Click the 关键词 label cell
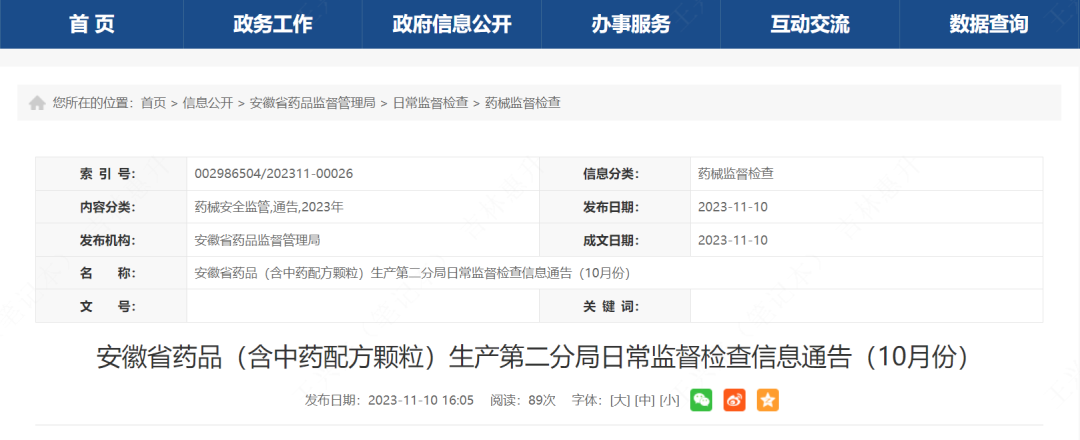The width and height of the screenshot is (1080, 440). click(615, 306)
